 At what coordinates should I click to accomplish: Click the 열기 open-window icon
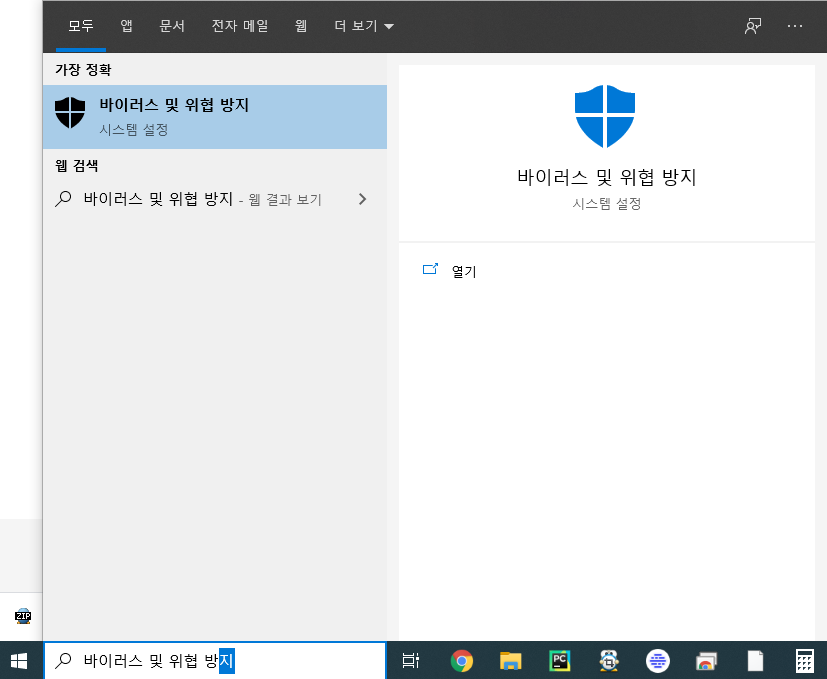click(430, 269)
